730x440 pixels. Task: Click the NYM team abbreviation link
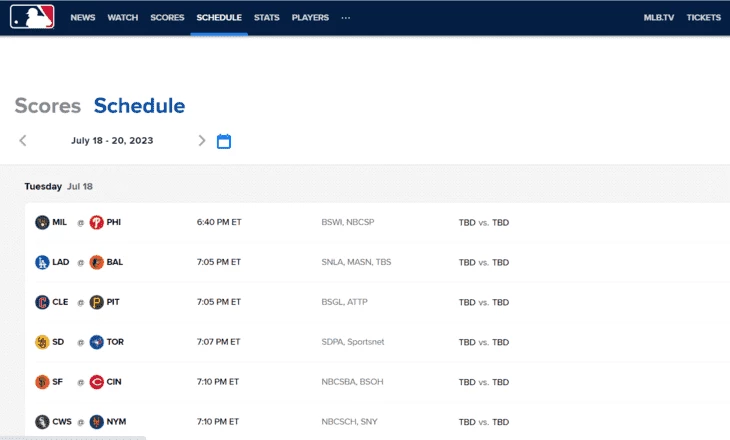[116, 422]
